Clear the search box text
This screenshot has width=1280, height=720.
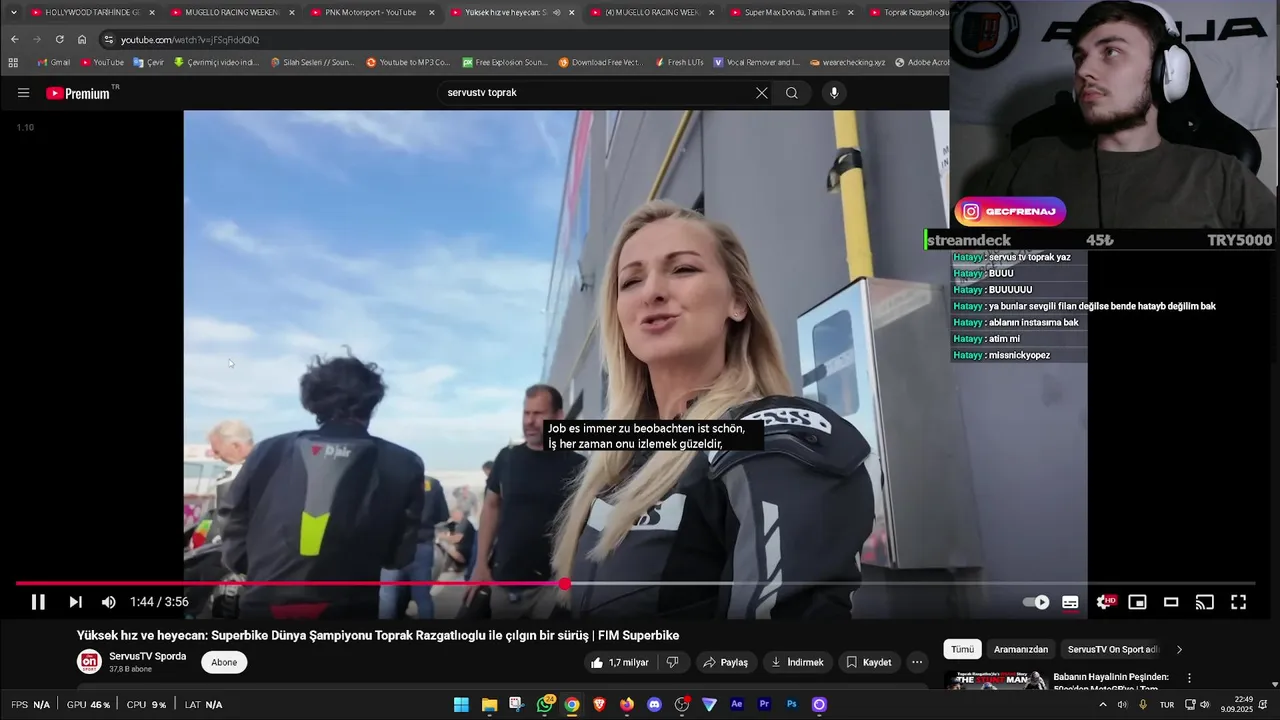(x=762, y=93)
